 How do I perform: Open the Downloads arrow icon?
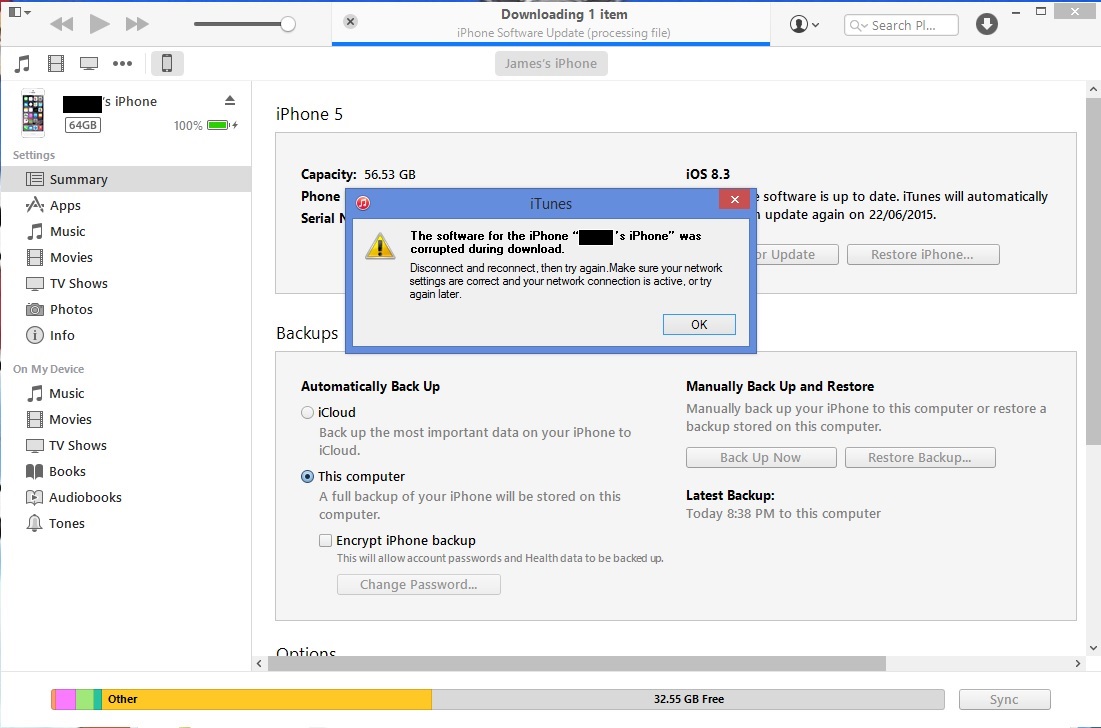click(x=987, y=25)
